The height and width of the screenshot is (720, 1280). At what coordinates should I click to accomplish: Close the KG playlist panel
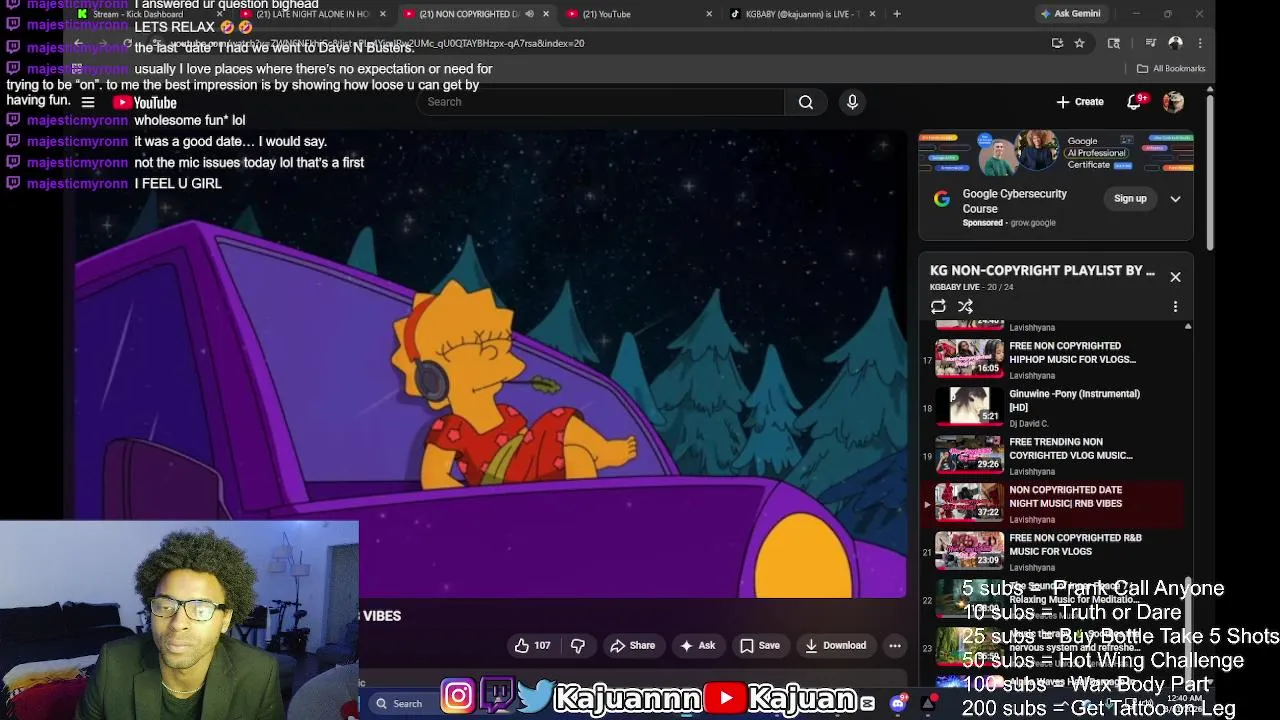(x=1175, y=277)
